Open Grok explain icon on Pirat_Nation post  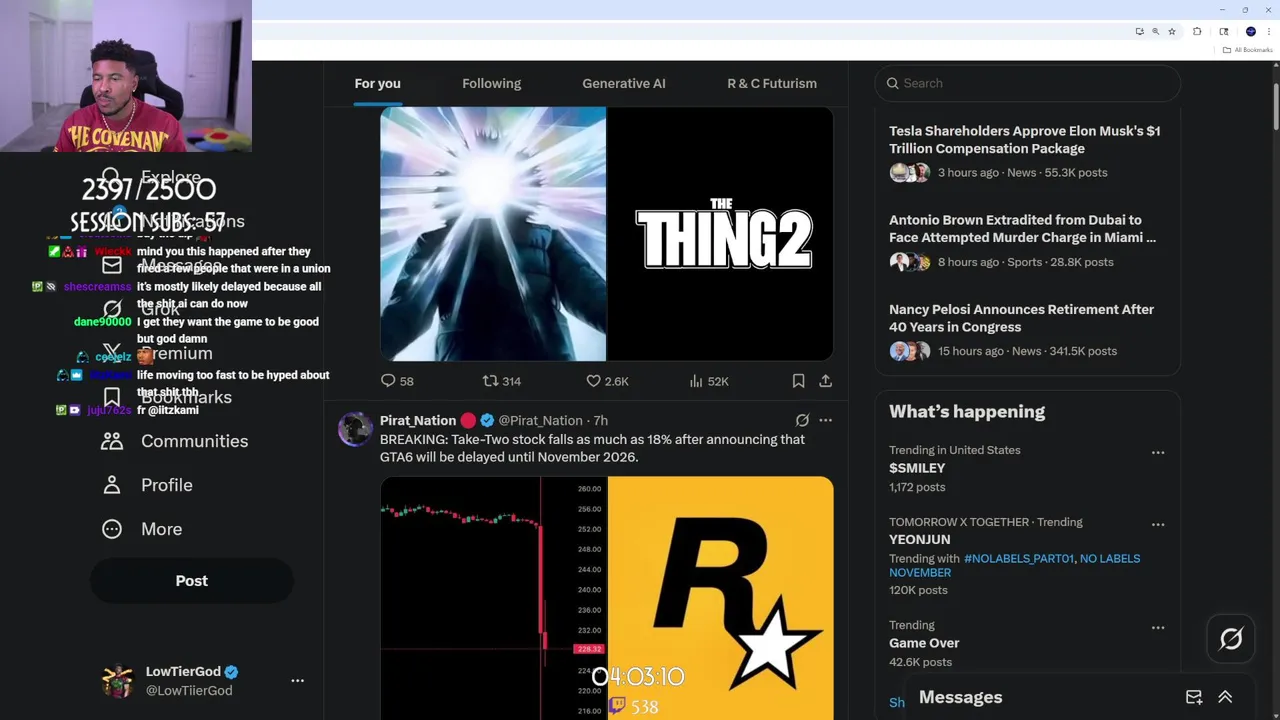pyautogui.click(x=802, y=421)
